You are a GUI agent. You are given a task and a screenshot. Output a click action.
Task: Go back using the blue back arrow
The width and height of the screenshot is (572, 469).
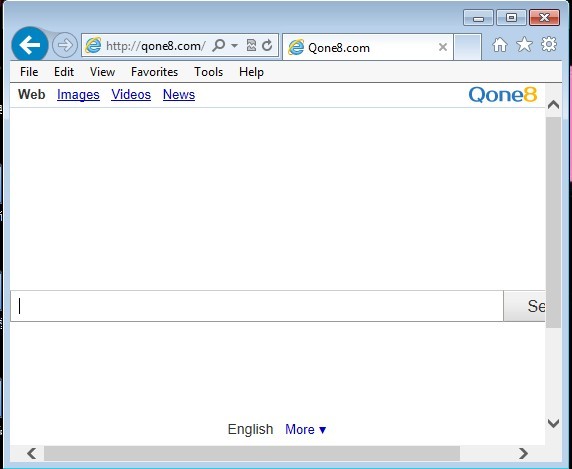coord(30,45)
